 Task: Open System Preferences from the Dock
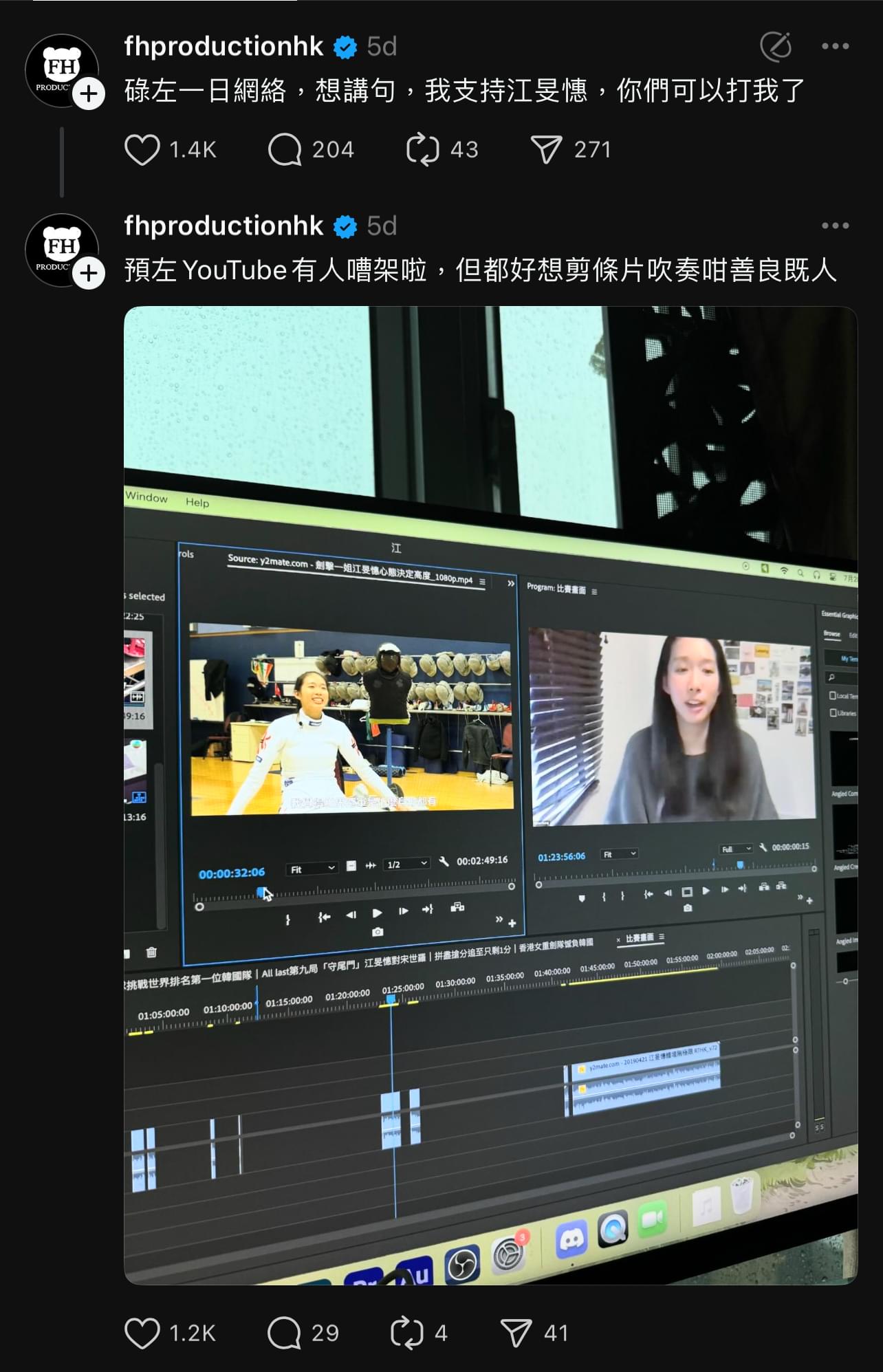pos(508,1254)
